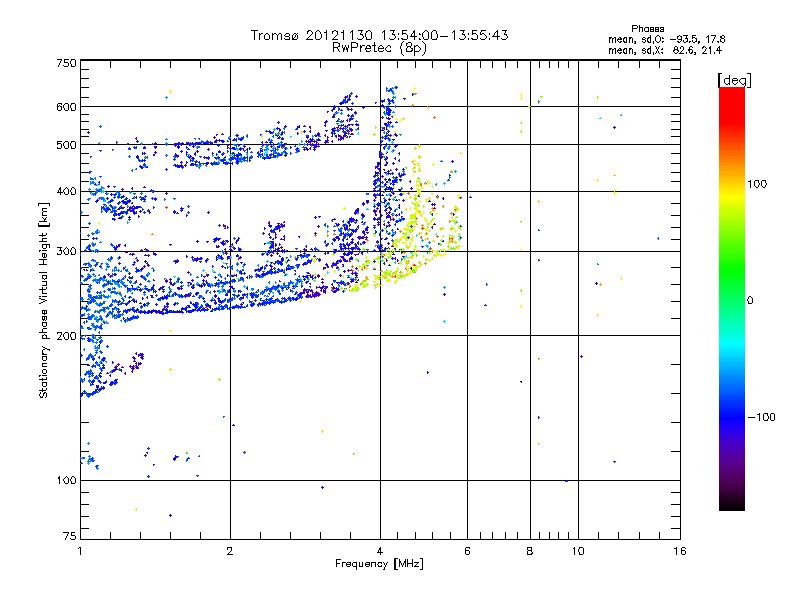Click the y-axis tick label '400'

66,191
